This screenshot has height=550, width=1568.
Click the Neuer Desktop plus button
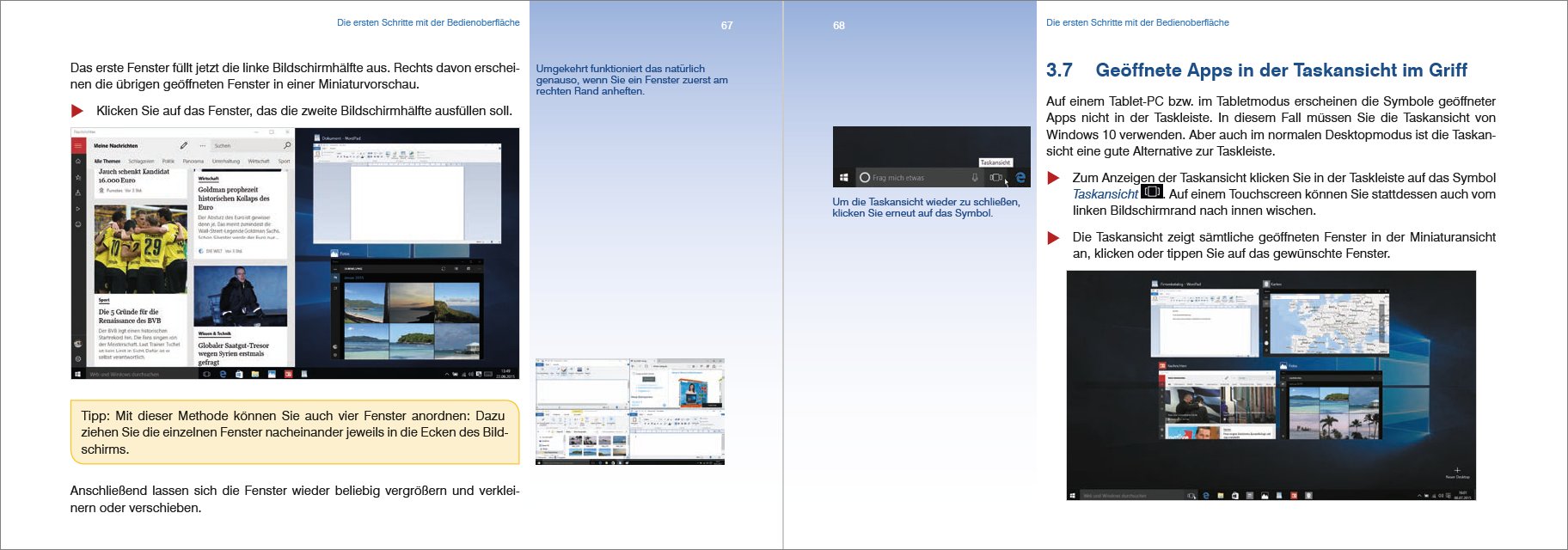tap(1456, 470)
